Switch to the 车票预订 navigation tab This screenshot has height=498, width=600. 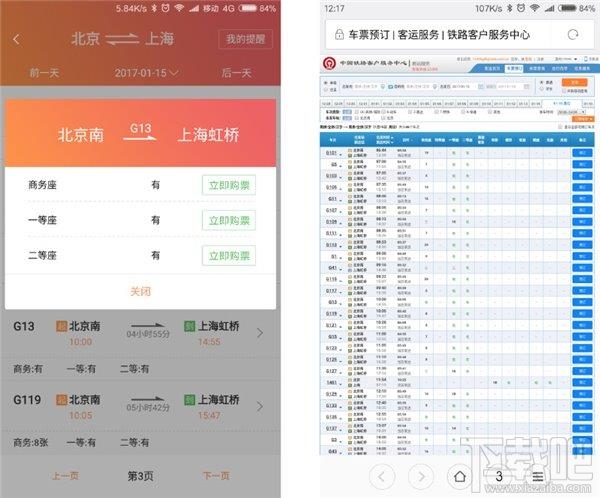(x=514, y=69)
